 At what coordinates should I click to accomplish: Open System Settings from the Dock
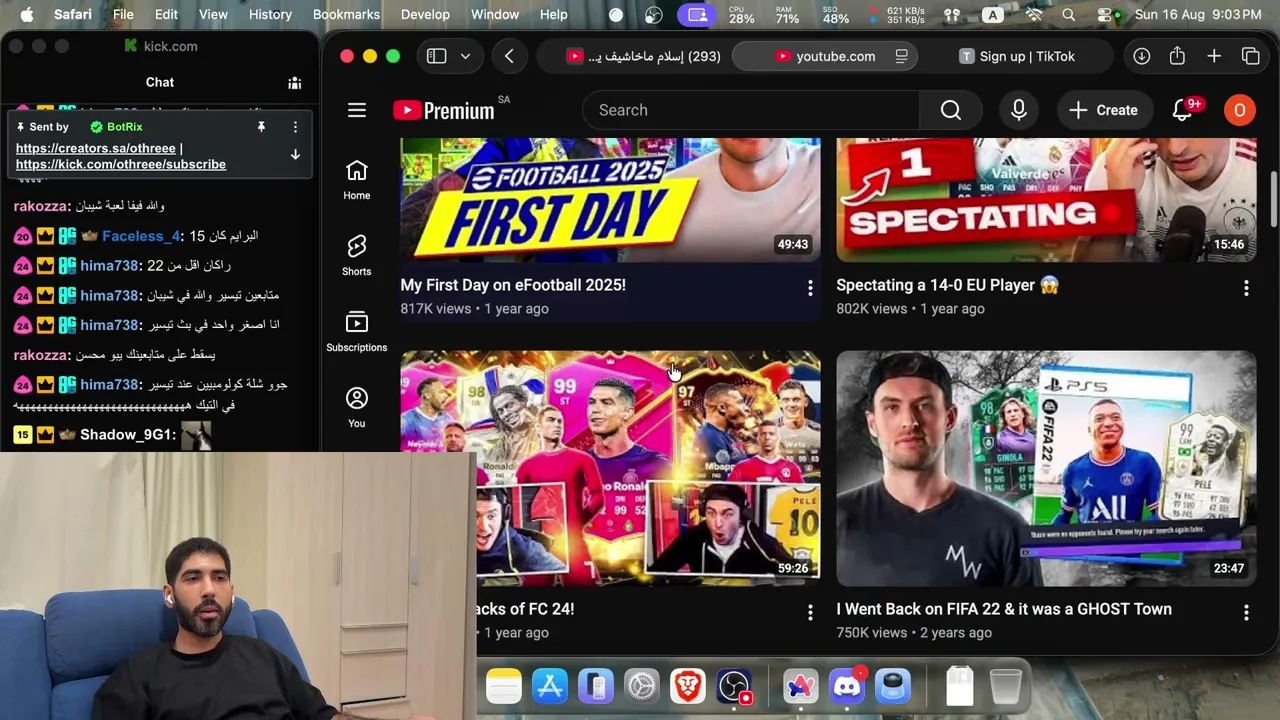coord(642,686)
